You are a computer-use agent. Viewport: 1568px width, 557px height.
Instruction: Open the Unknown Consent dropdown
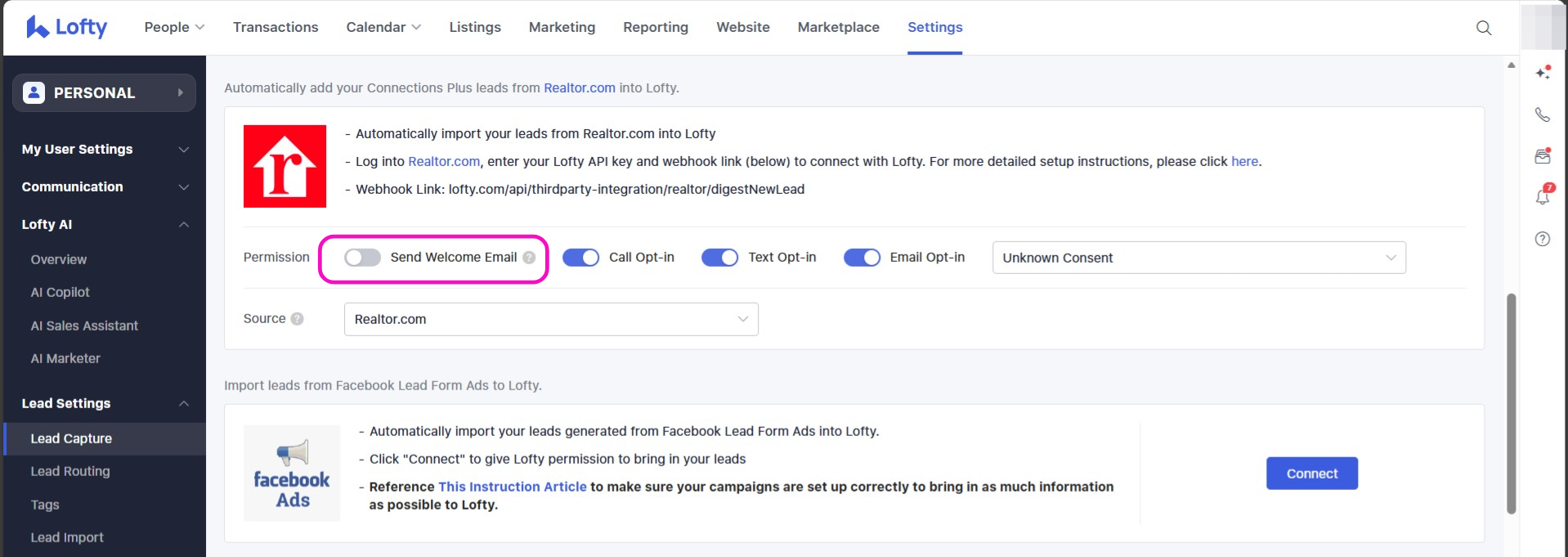click(1198, 258)
